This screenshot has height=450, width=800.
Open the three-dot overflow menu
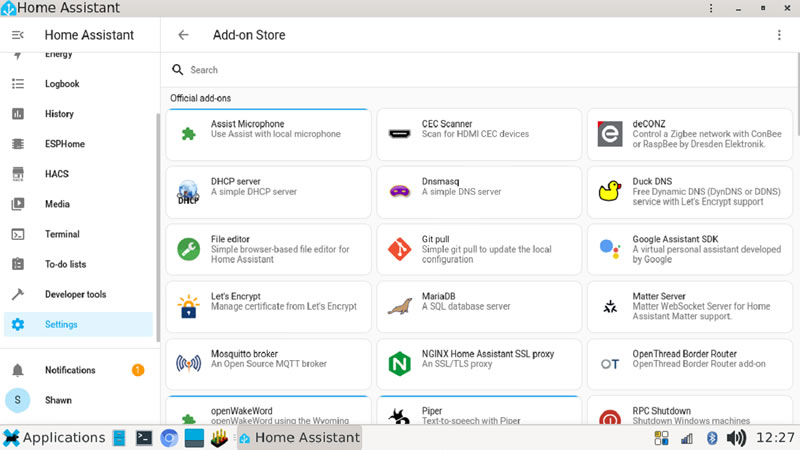coord(779,35)
